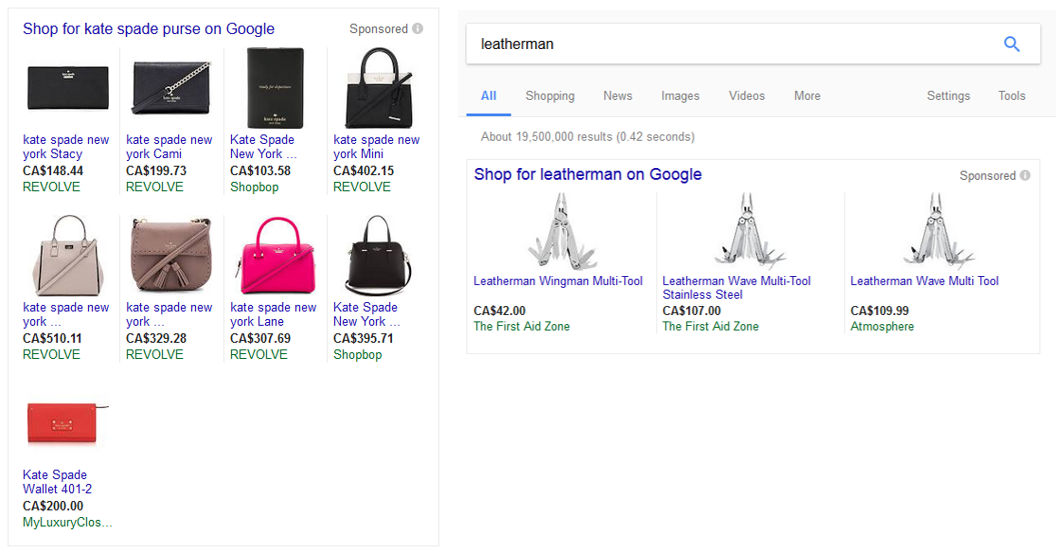Click the hot pink Lane handbag image
Image resolution: width=1056 pixels, height=553 pixels.
[275, 255]
